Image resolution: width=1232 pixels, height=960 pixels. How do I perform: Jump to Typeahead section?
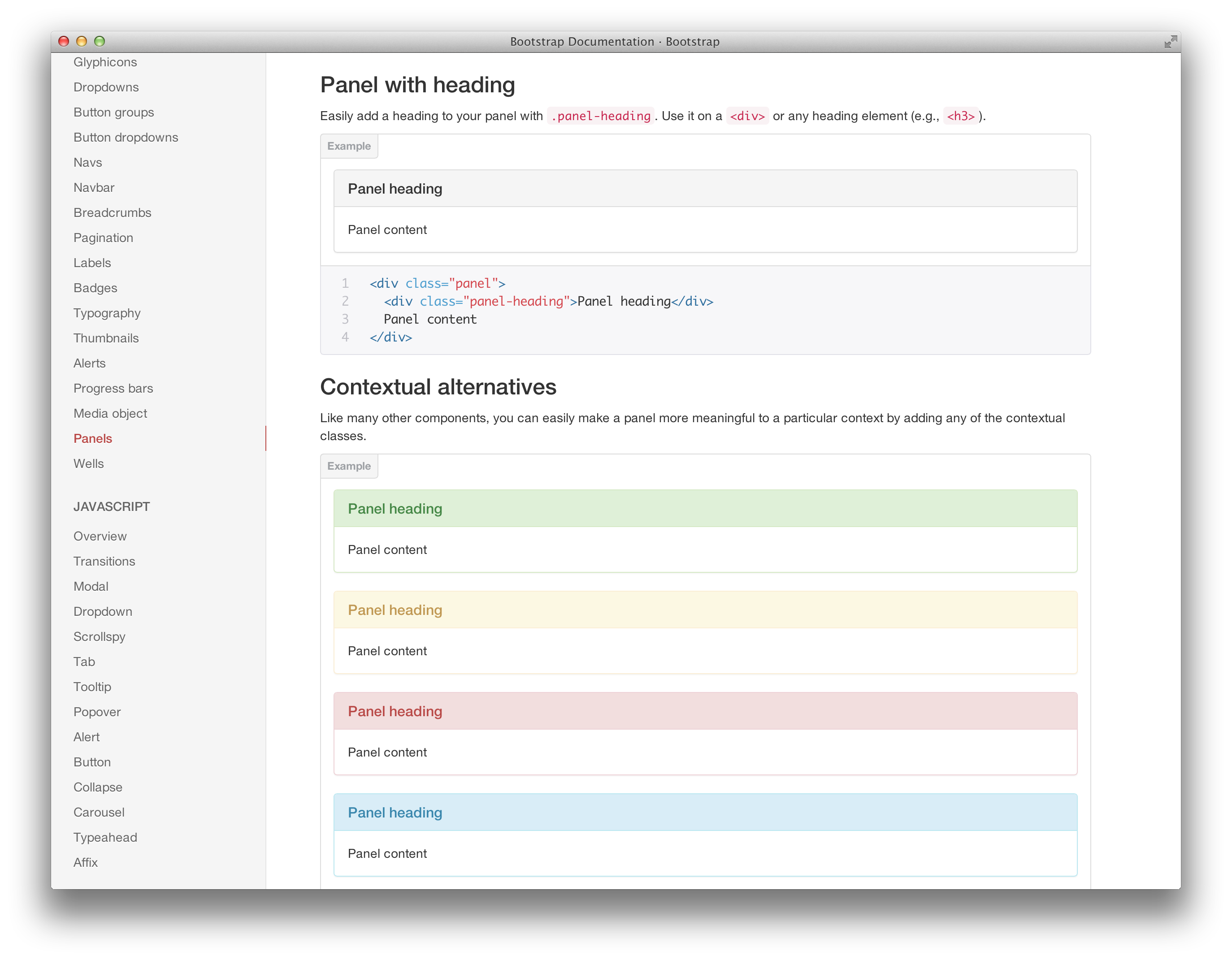coord(105,838)
